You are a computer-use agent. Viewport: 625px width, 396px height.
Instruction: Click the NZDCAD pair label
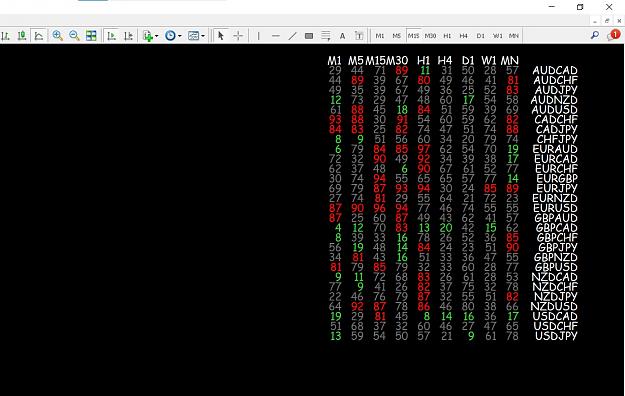pyautogui.click(x=555, y=277)
